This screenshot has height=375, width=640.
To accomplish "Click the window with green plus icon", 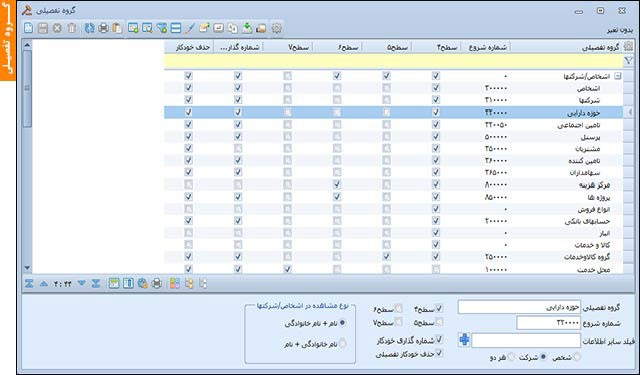I will tap(133, 28).
